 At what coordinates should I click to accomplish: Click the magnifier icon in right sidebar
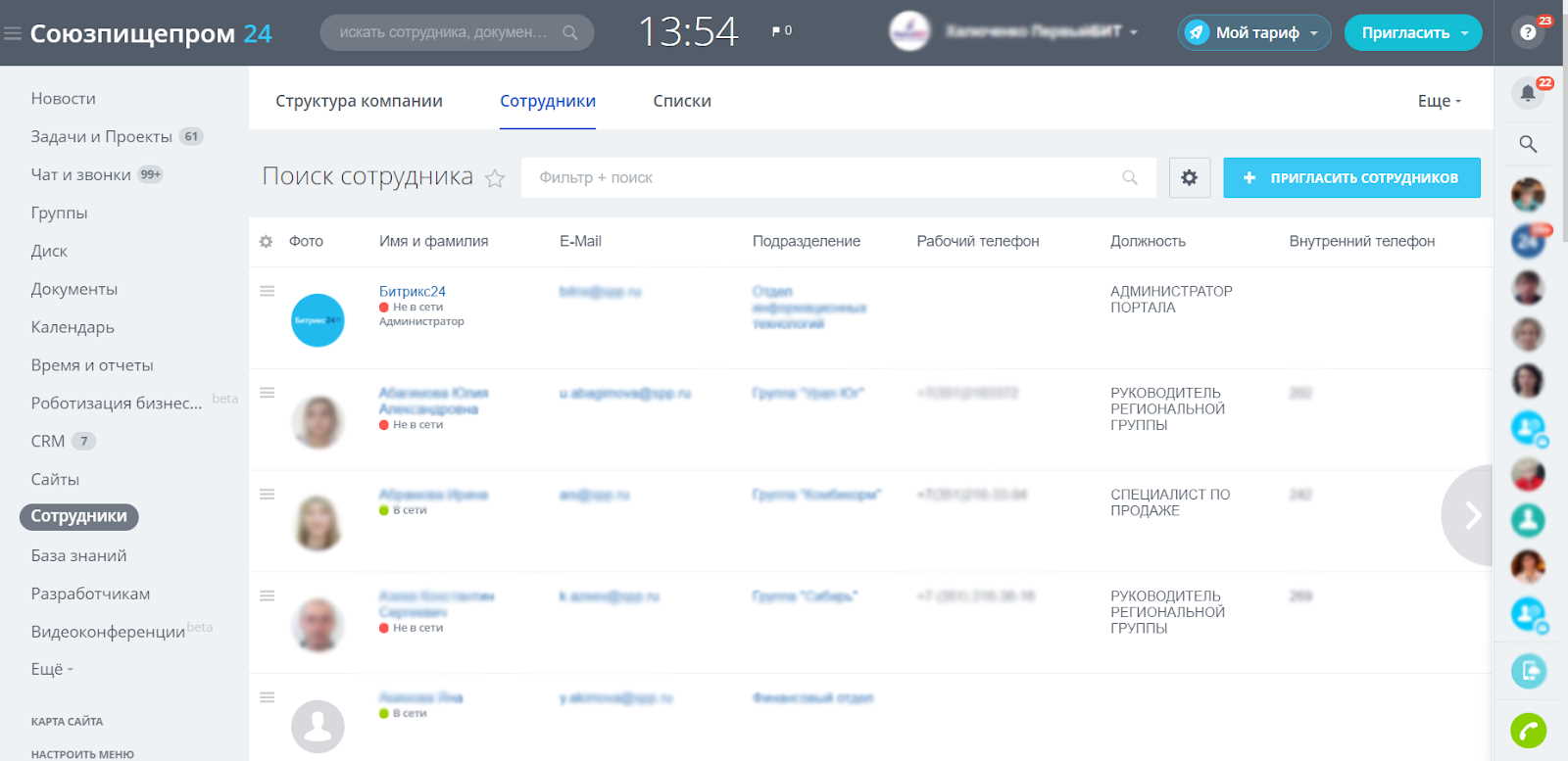pyautogui.click(x=1527, y=144)
